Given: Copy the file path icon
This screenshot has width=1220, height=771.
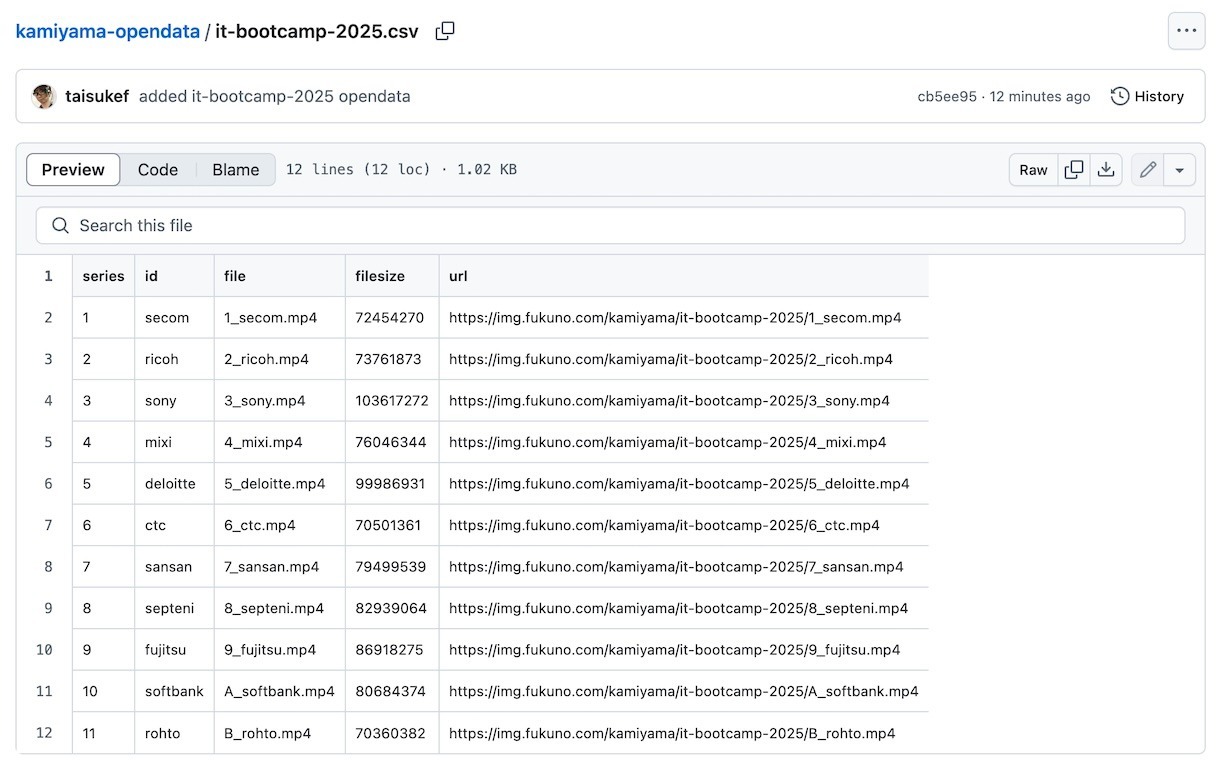Looking at the screenshot, I should [x=445, y=31].
